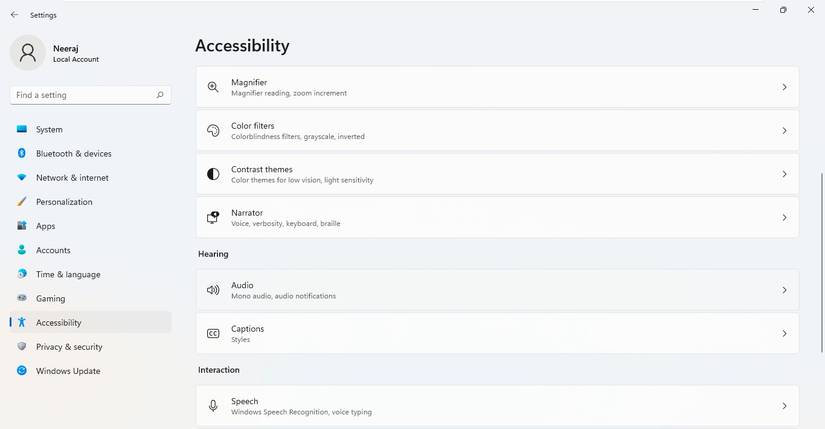Select Privacy & security category

point(69,347)
